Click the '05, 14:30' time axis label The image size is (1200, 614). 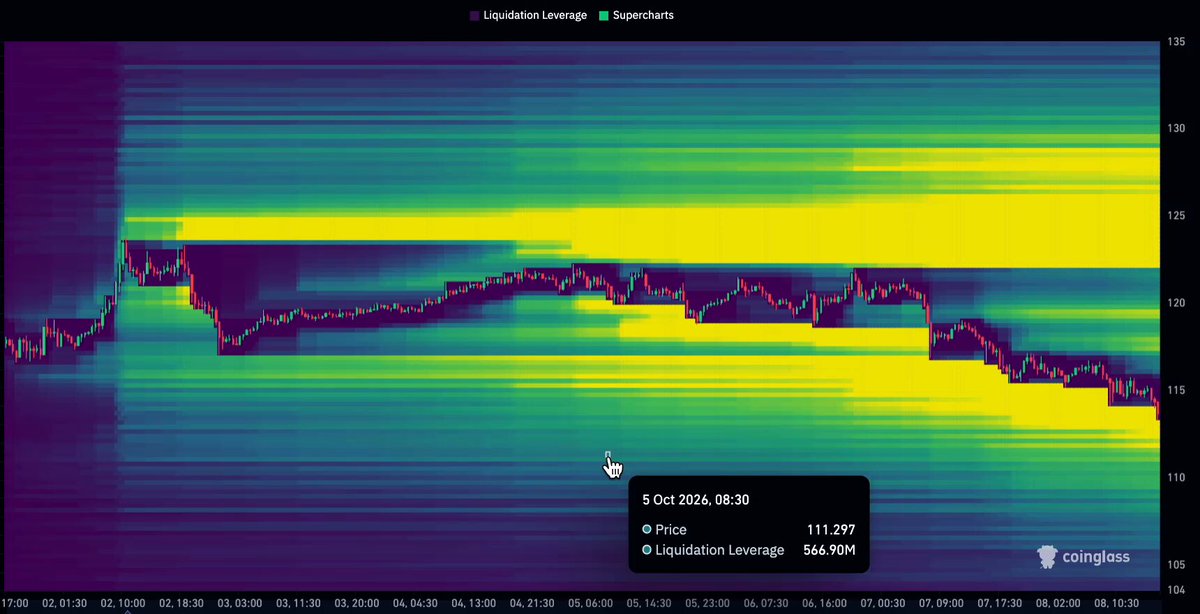[650, 604]
